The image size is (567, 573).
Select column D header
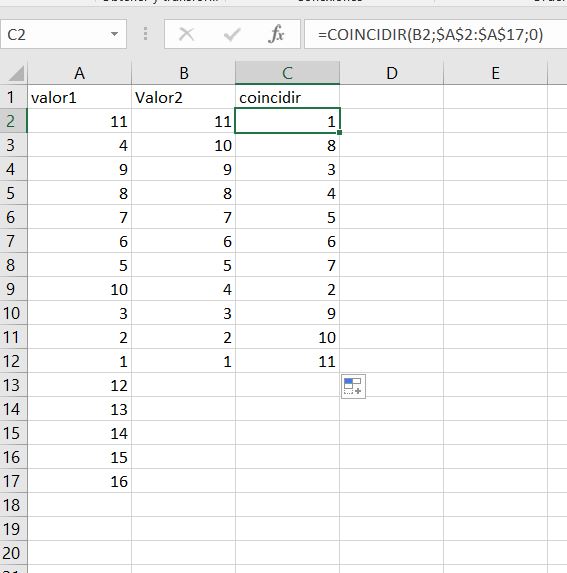[x=392, y=73]
